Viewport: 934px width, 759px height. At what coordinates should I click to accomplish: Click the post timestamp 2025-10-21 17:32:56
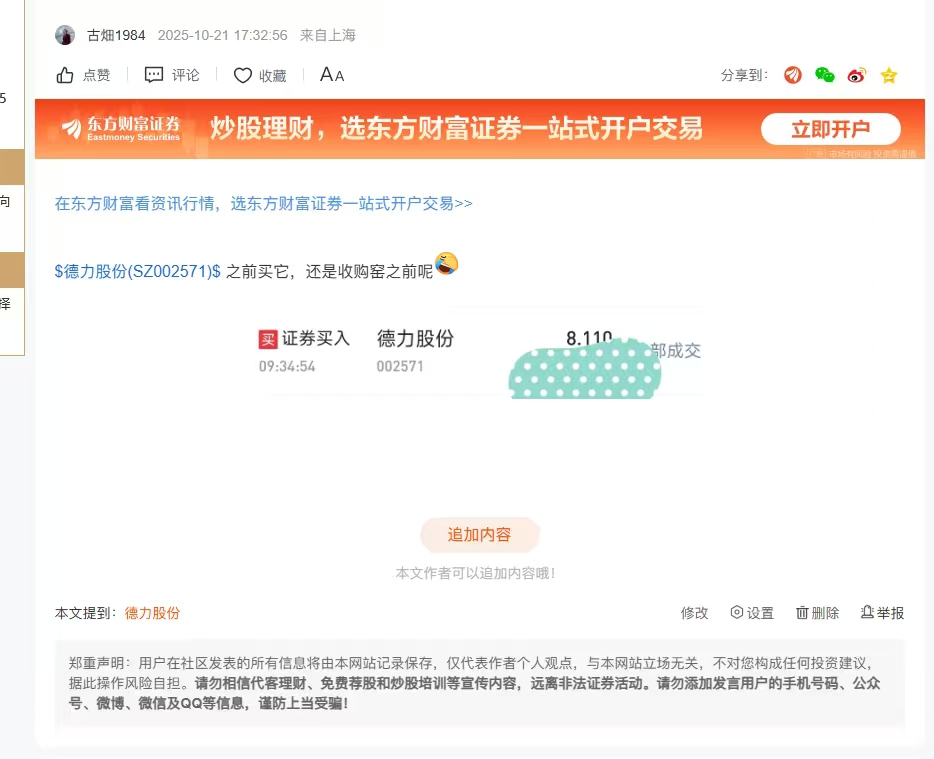pos(223,35)
